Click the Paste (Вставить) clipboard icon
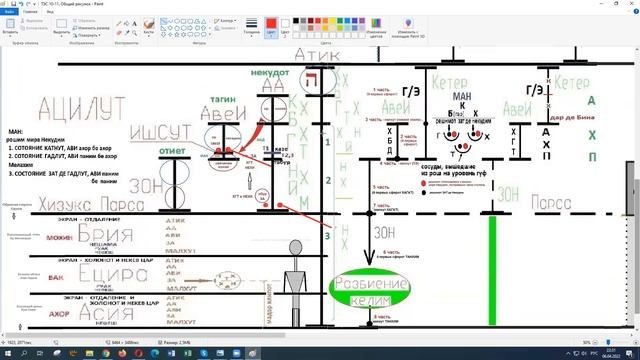 click(10, 23)
